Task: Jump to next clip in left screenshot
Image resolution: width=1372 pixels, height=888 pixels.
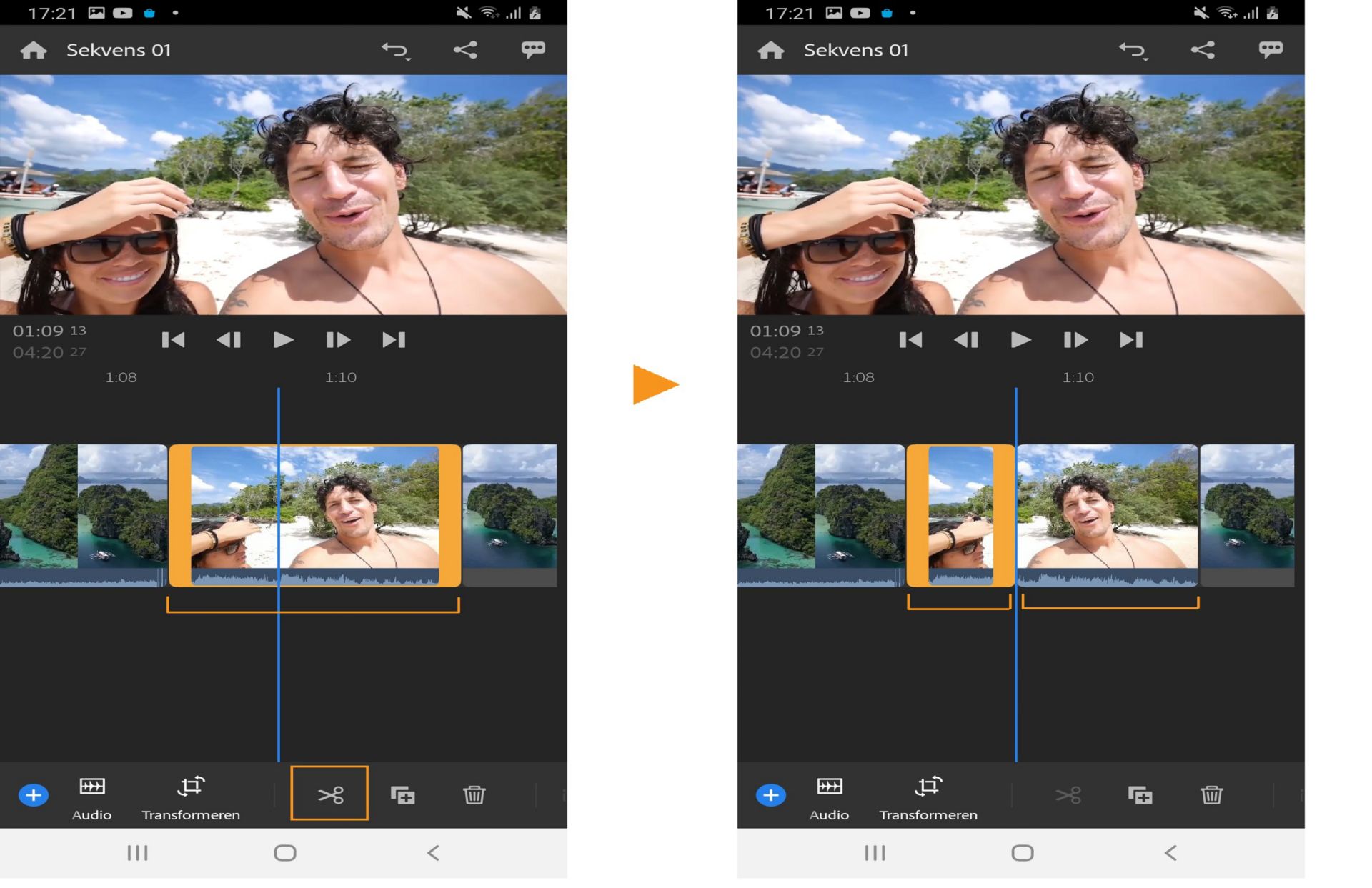Action: tap(394, 340)
